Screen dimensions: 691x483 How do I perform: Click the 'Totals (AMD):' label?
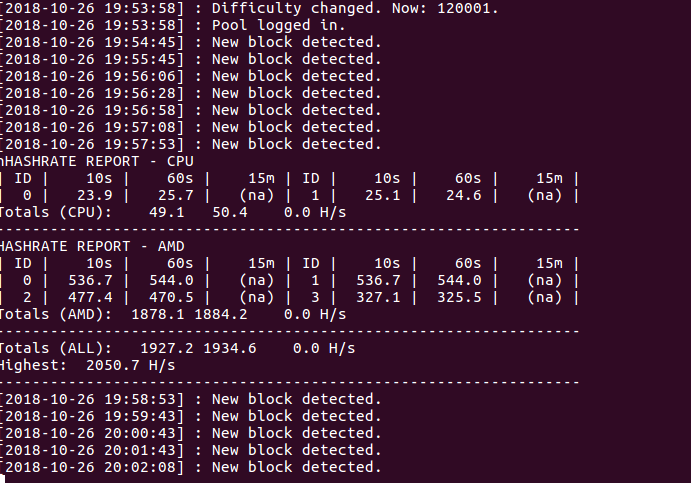point(56,314)
